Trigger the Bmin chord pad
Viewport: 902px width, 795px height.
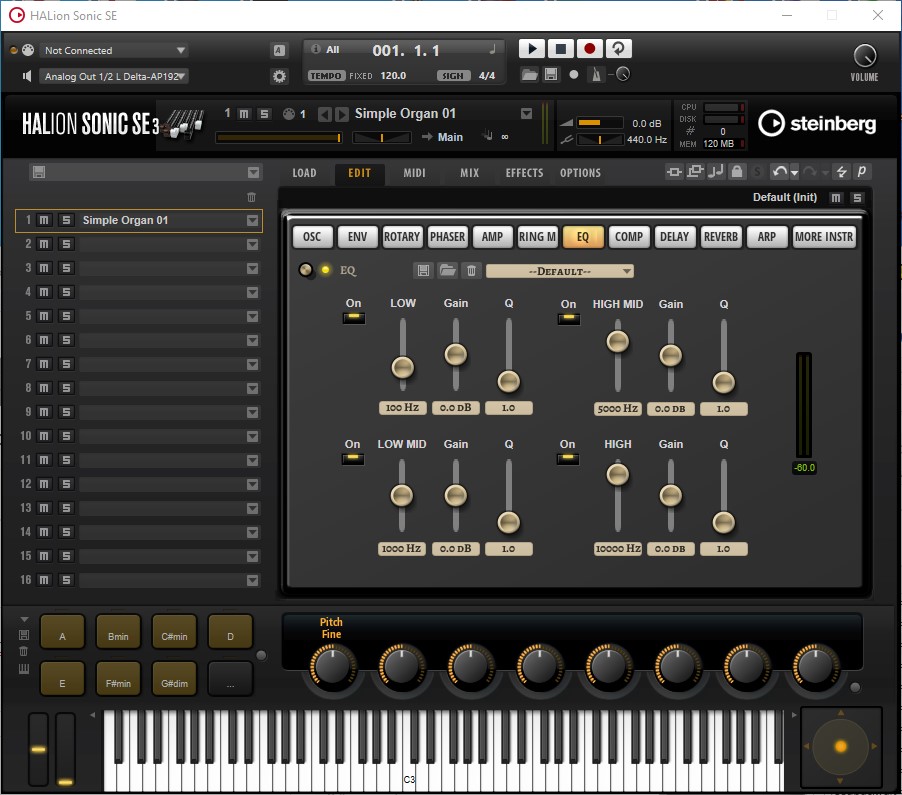pyautogui.click(x=118, y=632)
